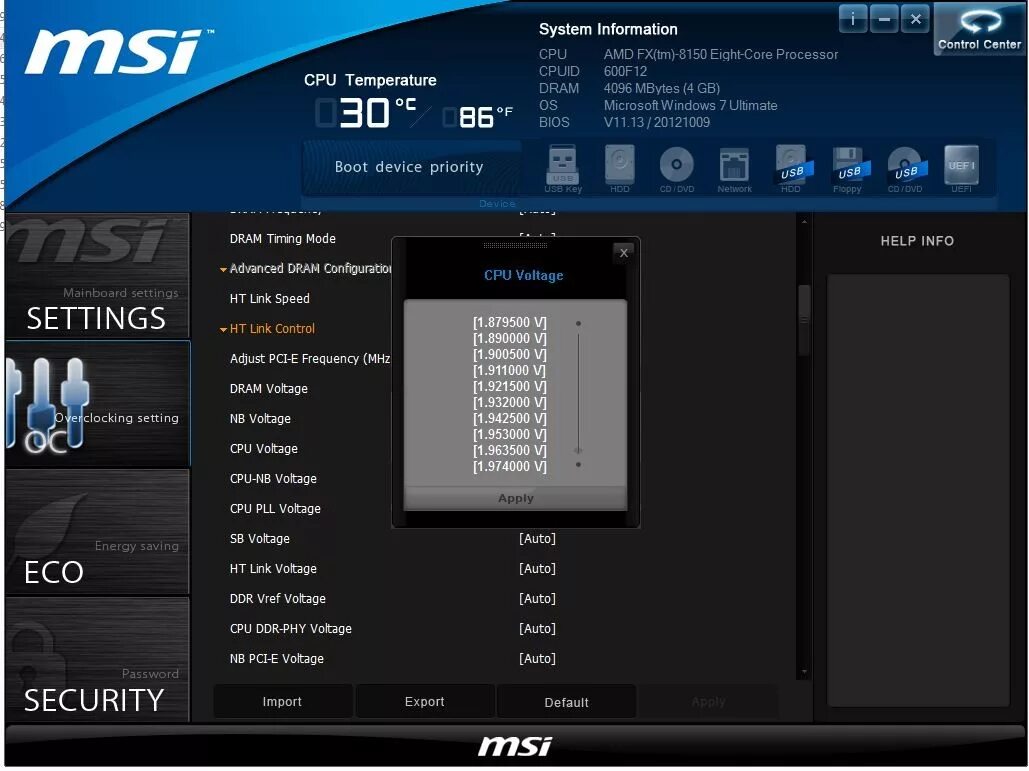The height and width of the screenshot is (771, 1029).
Task: Click settings list scroll-up arrow
Action: pyautogui.click(x=804, y=222)
